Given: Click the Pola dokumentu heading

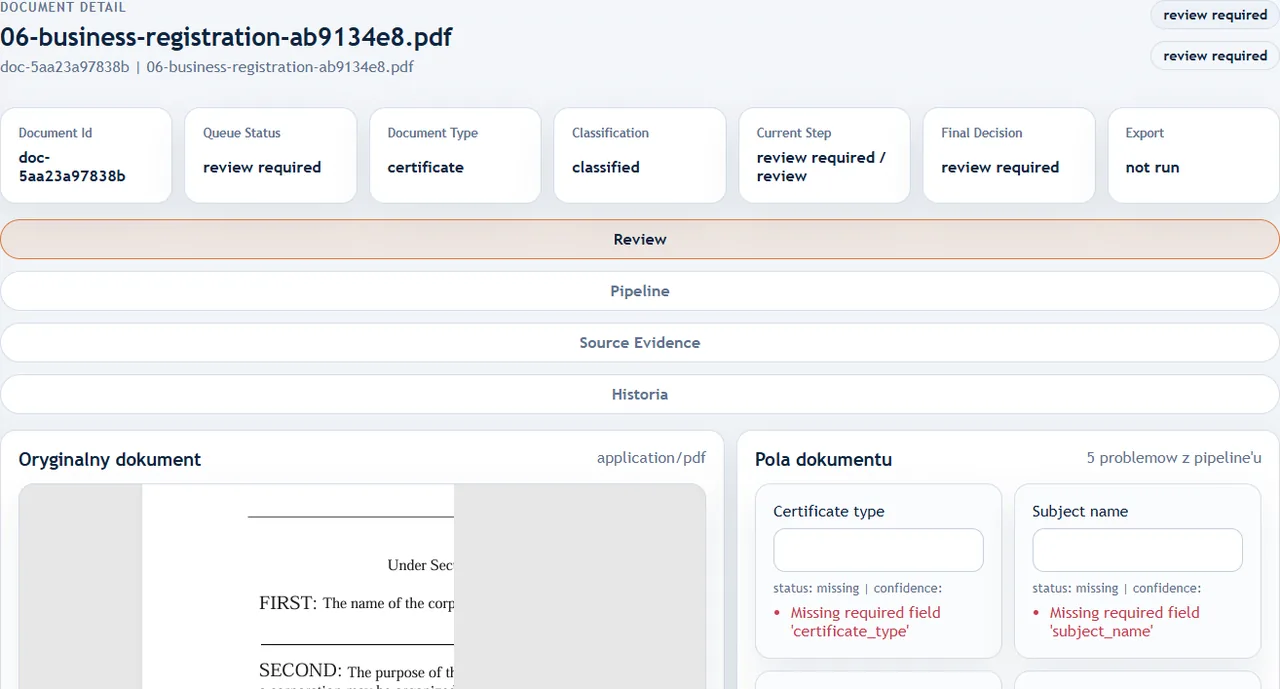Looking at the screenshot, I should click(x=823, y=460).
